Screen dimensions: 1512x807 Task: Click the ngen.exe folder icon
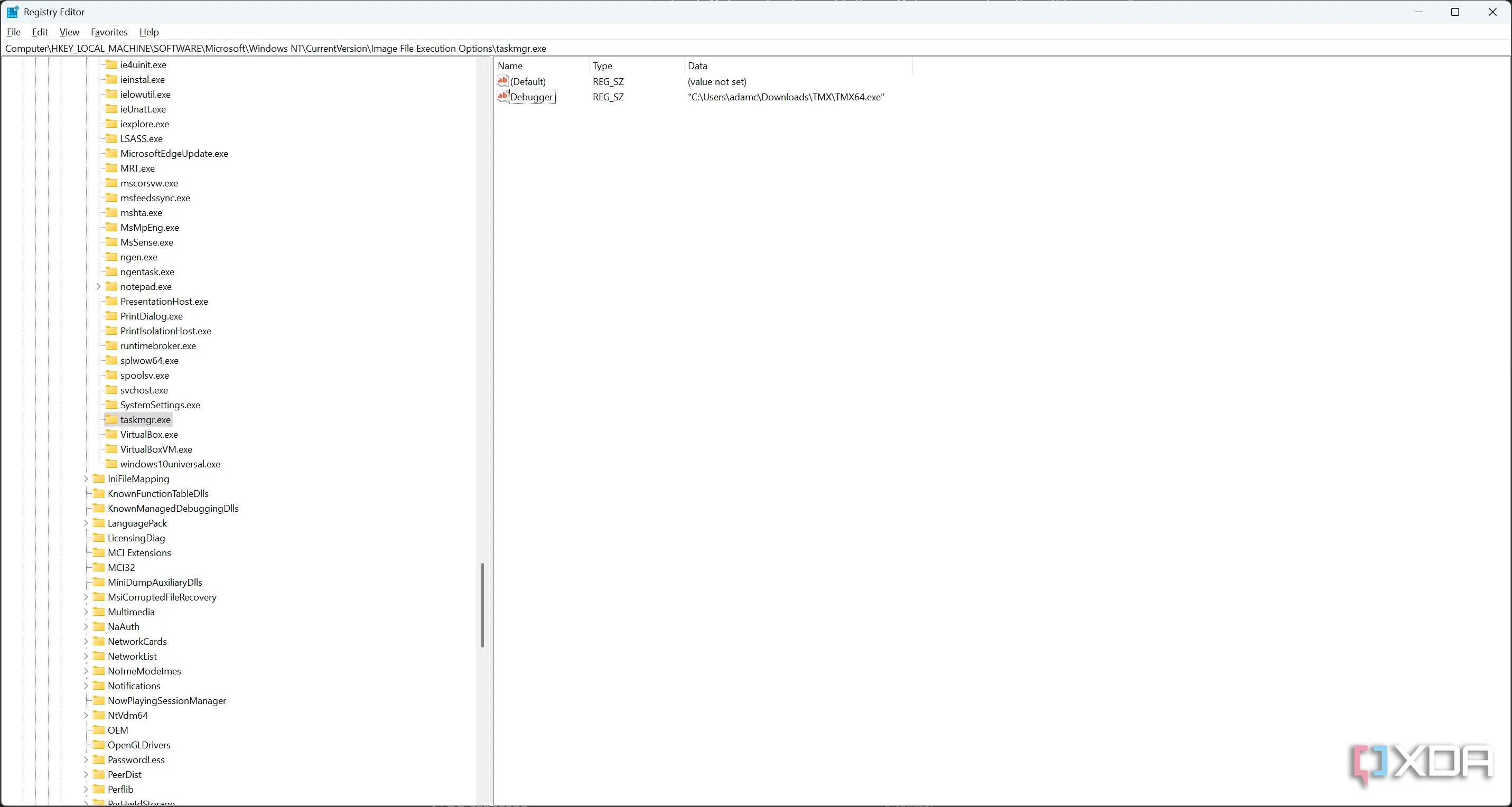(x=111, y=256)
